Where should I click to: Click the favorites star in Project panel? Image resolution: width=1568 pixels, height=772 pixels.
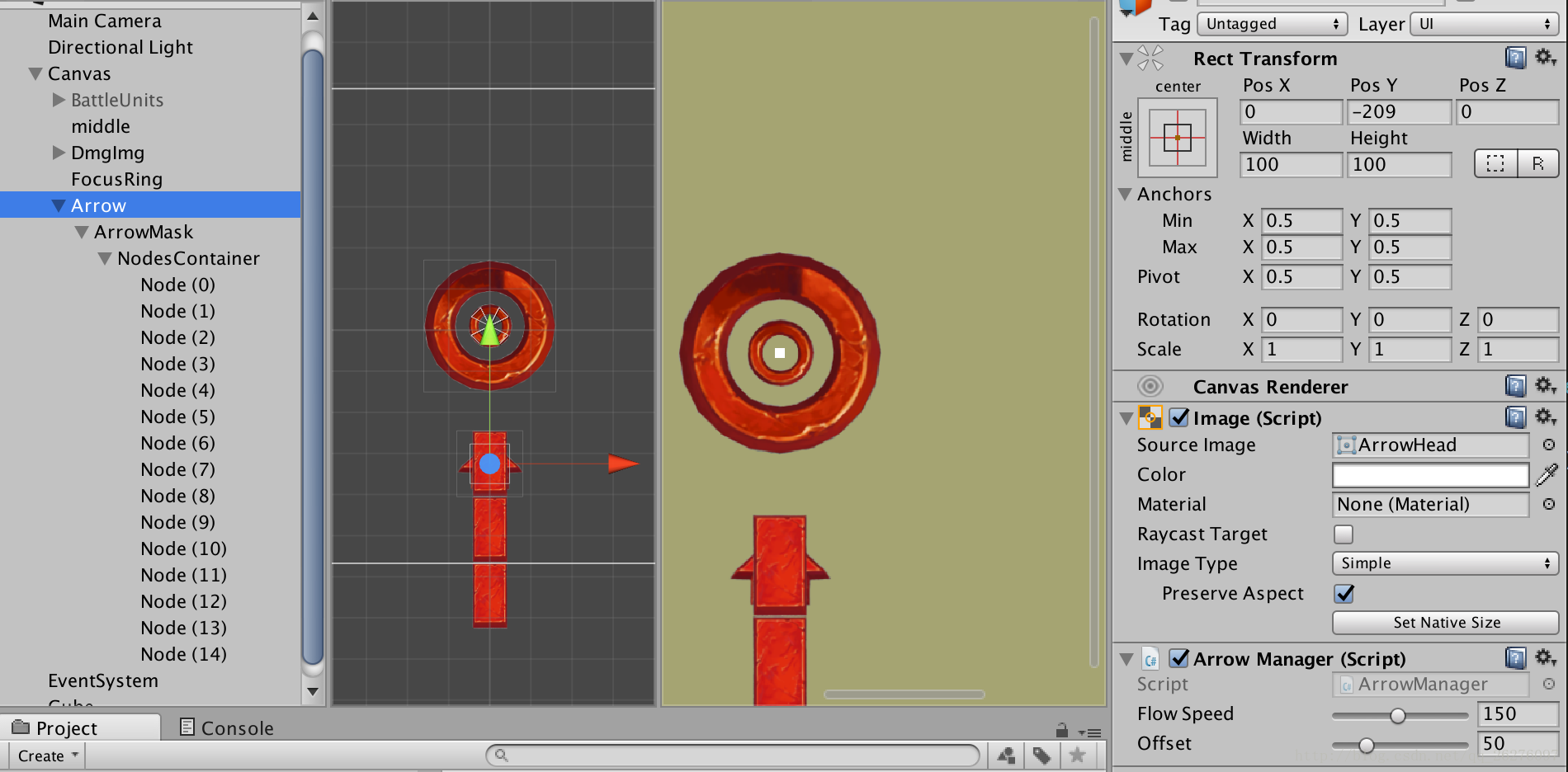[x=1077, y=755]
